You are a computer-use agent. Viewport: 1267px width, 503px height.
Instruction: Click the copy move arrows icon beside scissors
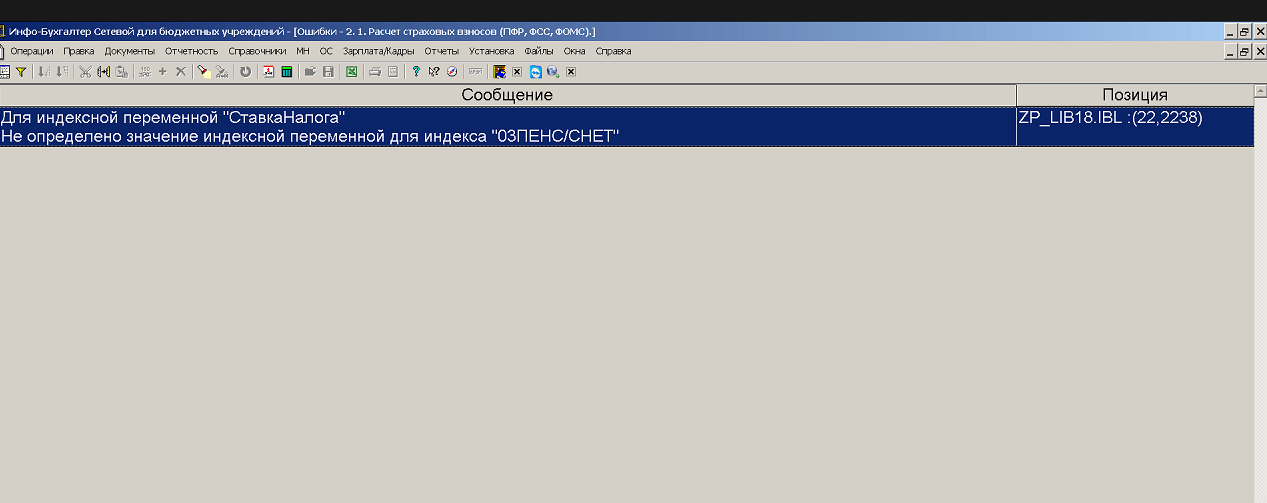(103, 72)
